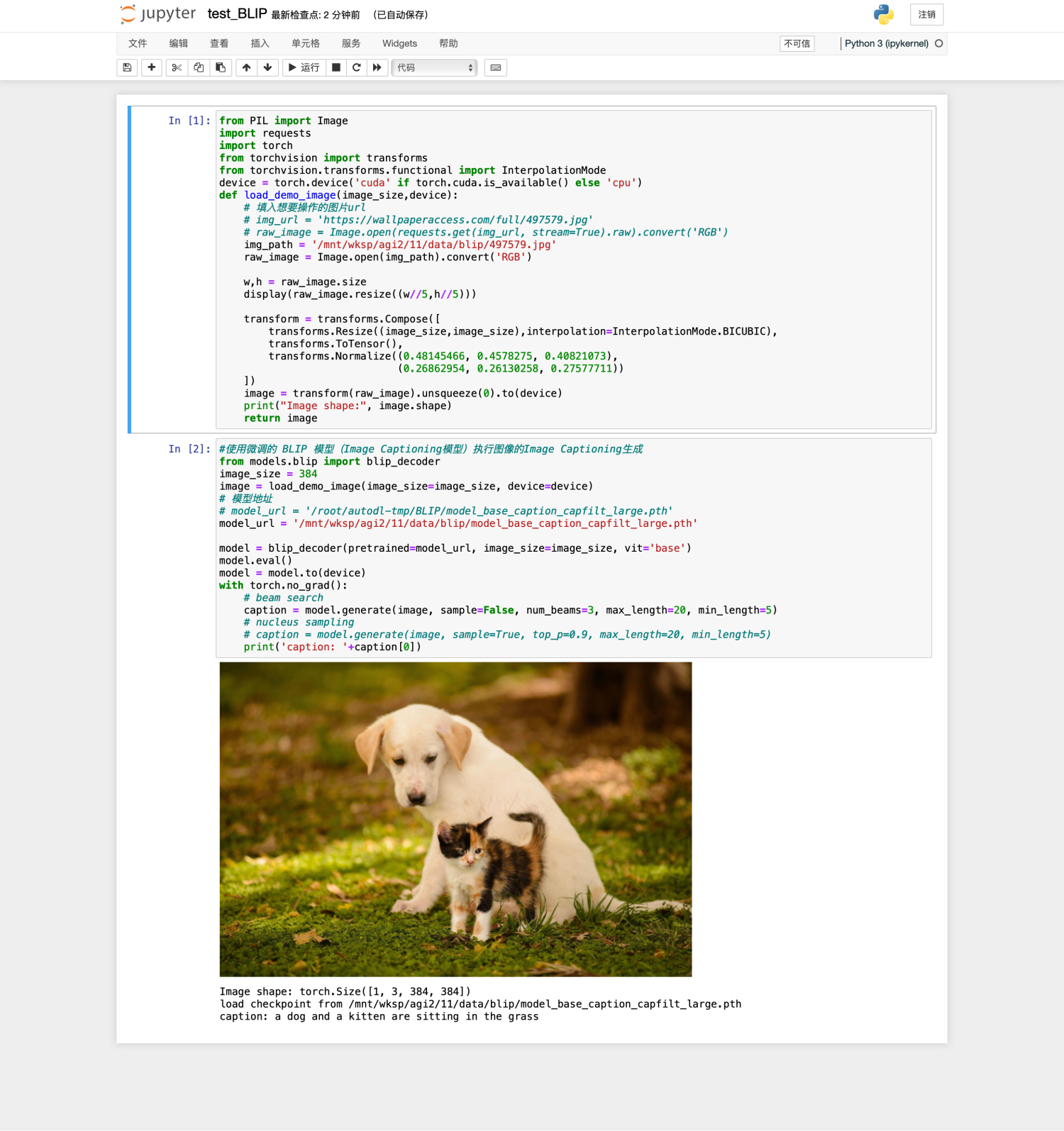
Task: Click the (已自动保存) autosave status text
Action: 401,15
